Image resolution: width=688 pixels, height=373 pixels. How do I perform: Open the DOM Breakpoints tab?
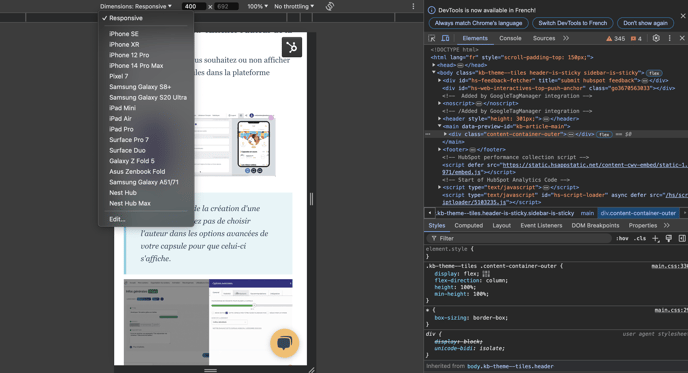[x=595, y=225]
